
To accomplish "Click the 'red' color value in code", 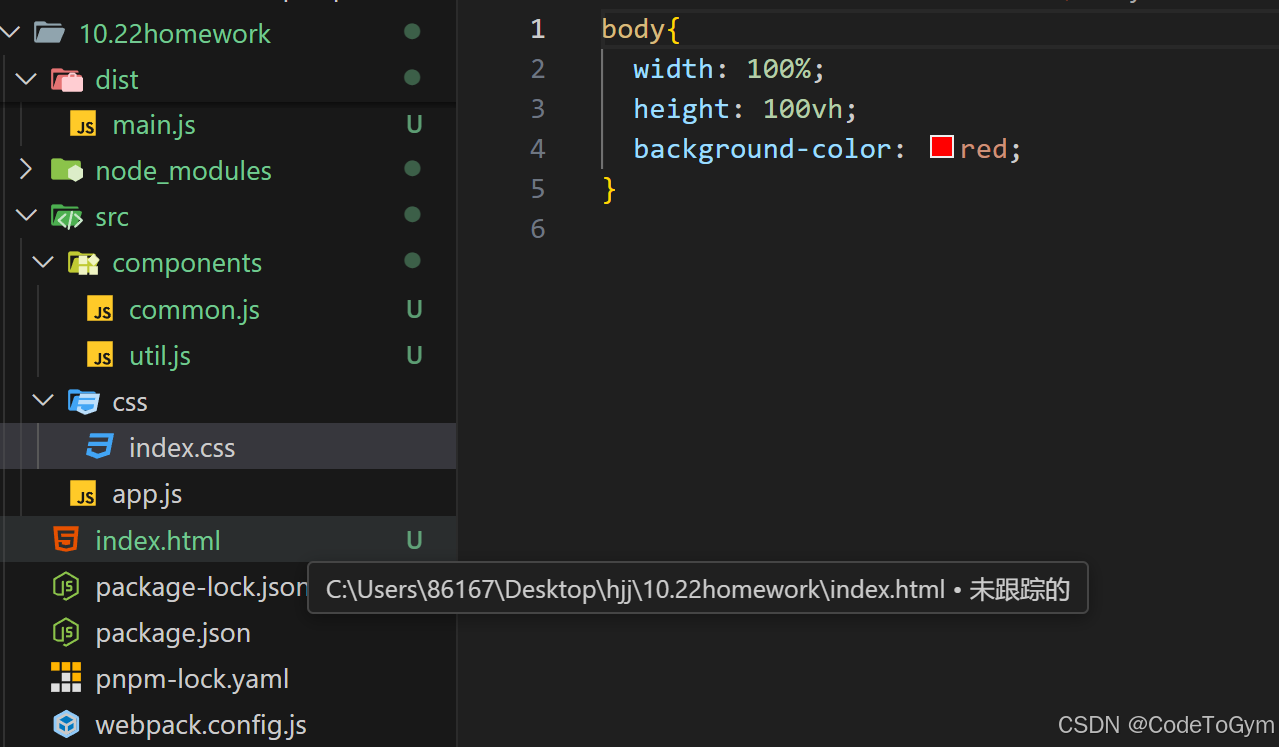I will (983, 149).
